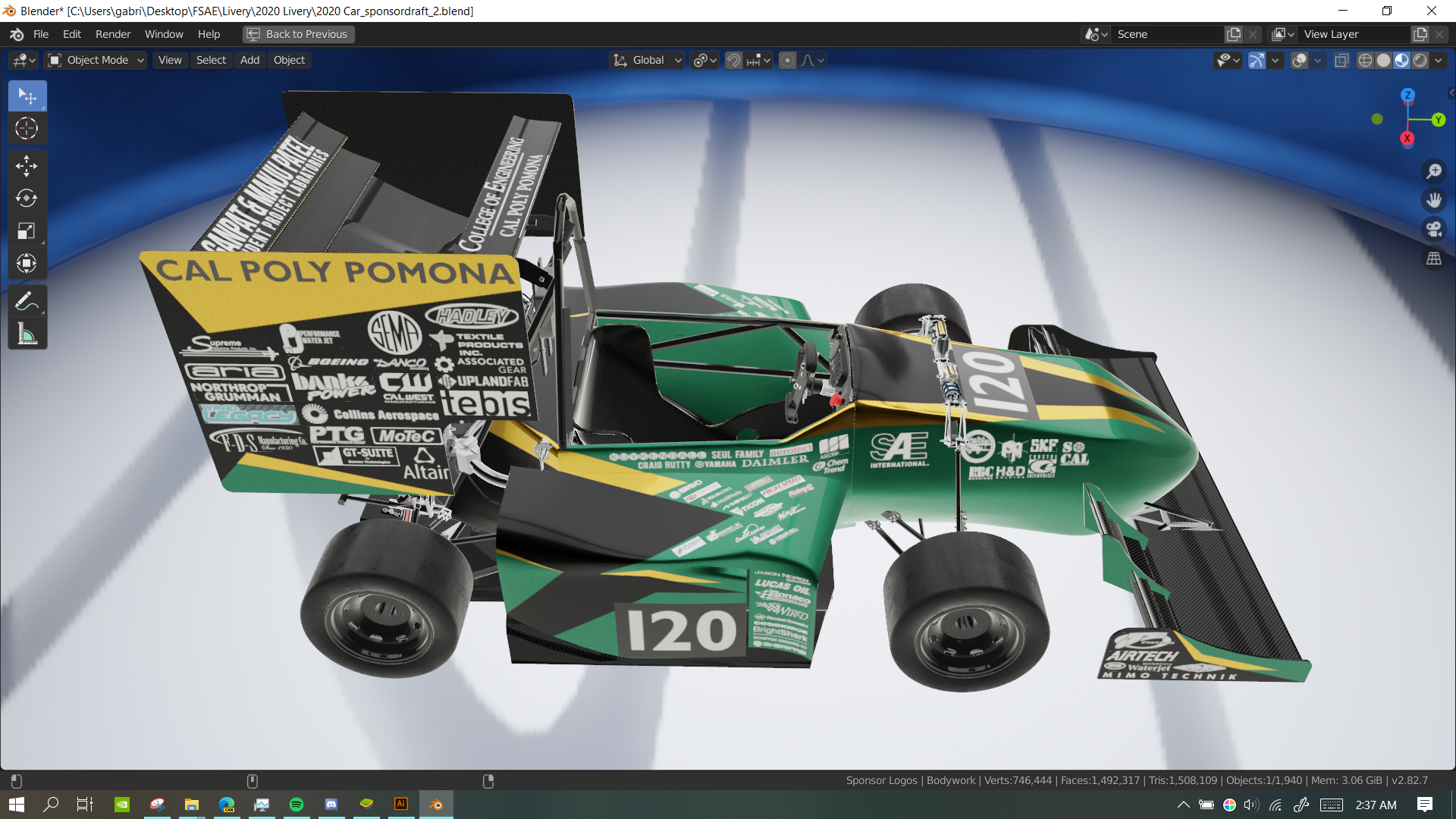Toggle proportional editing button
Image resolution: width=1456 pixels, height=819 pixels.
coord(788,60)
